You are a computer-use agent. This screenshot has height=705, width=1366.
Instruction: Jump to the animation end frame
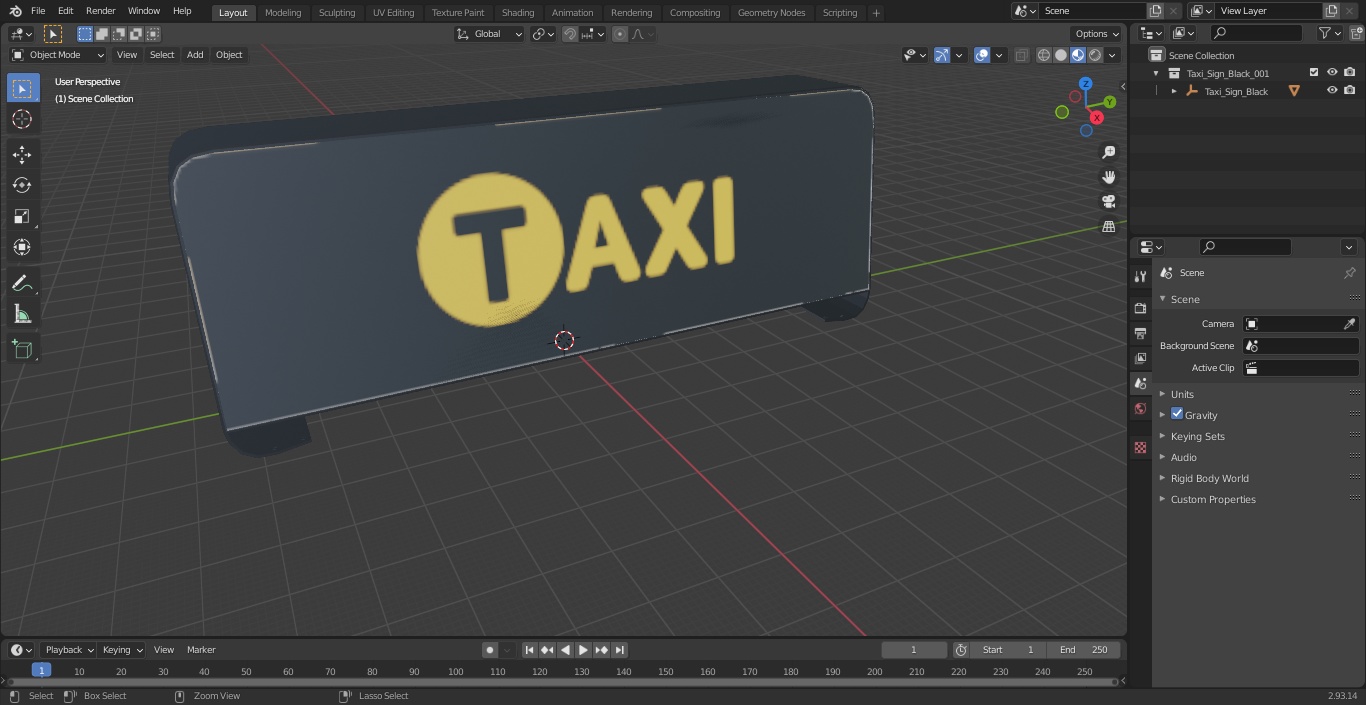(x=620, y=650)
